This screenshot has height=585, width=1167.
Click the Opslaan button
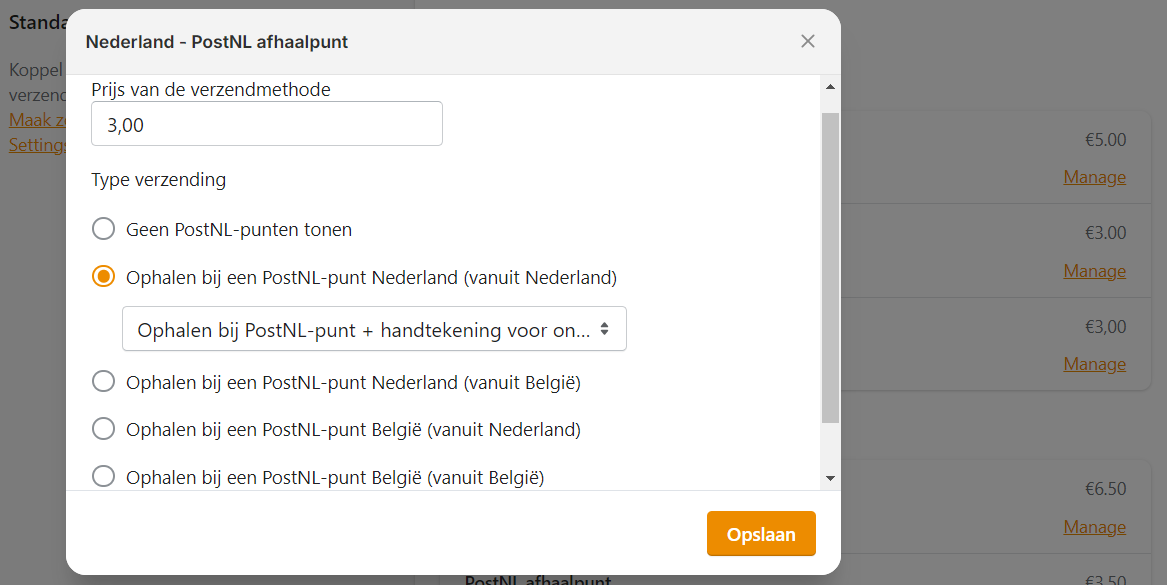761,533
